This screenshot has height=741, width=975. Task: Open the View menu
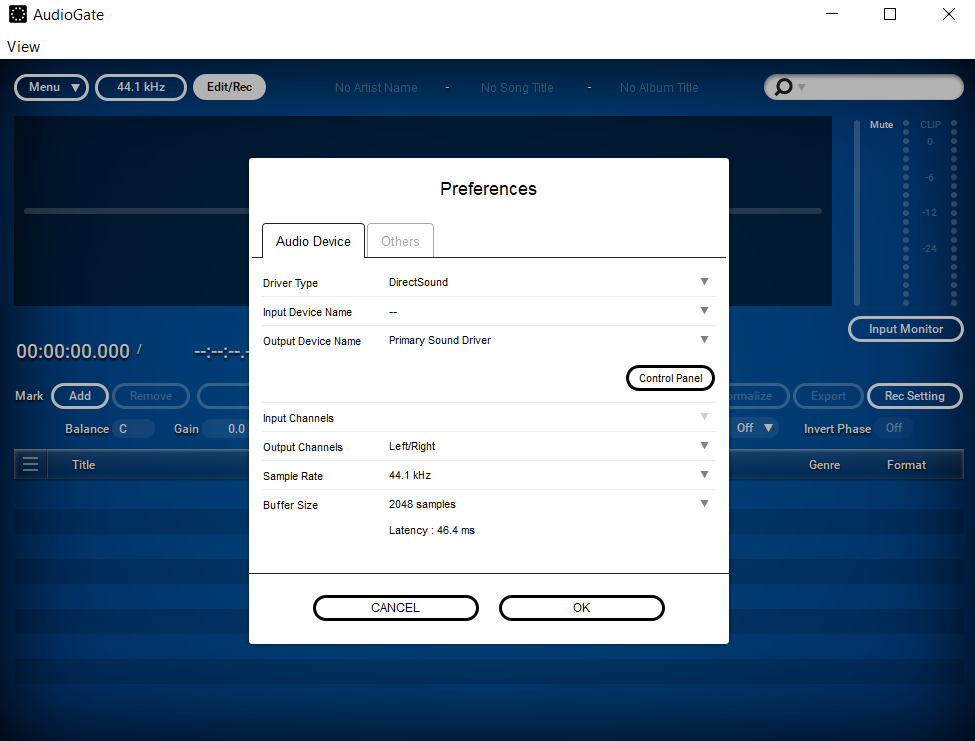(23, 46)
